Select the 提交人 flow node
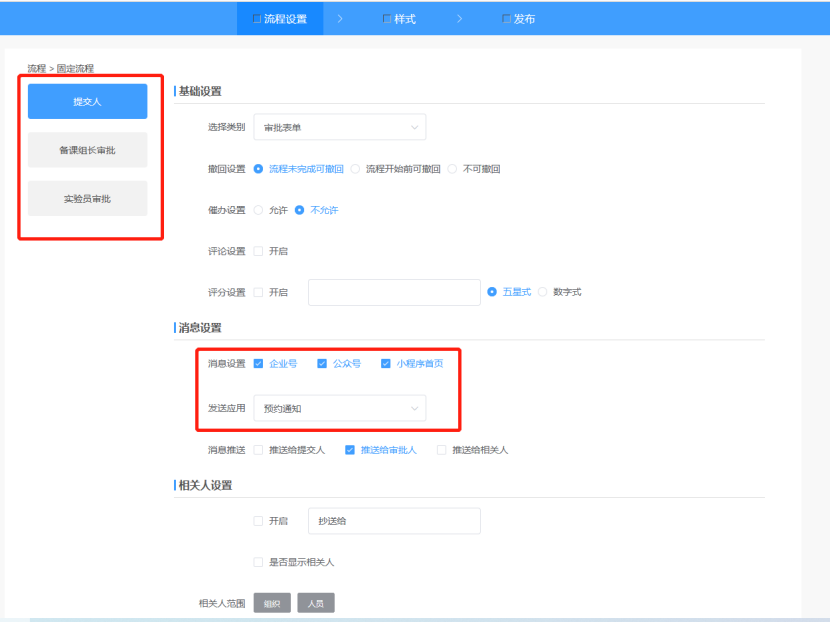Screen dimensions: 830x622 point(87,101)
